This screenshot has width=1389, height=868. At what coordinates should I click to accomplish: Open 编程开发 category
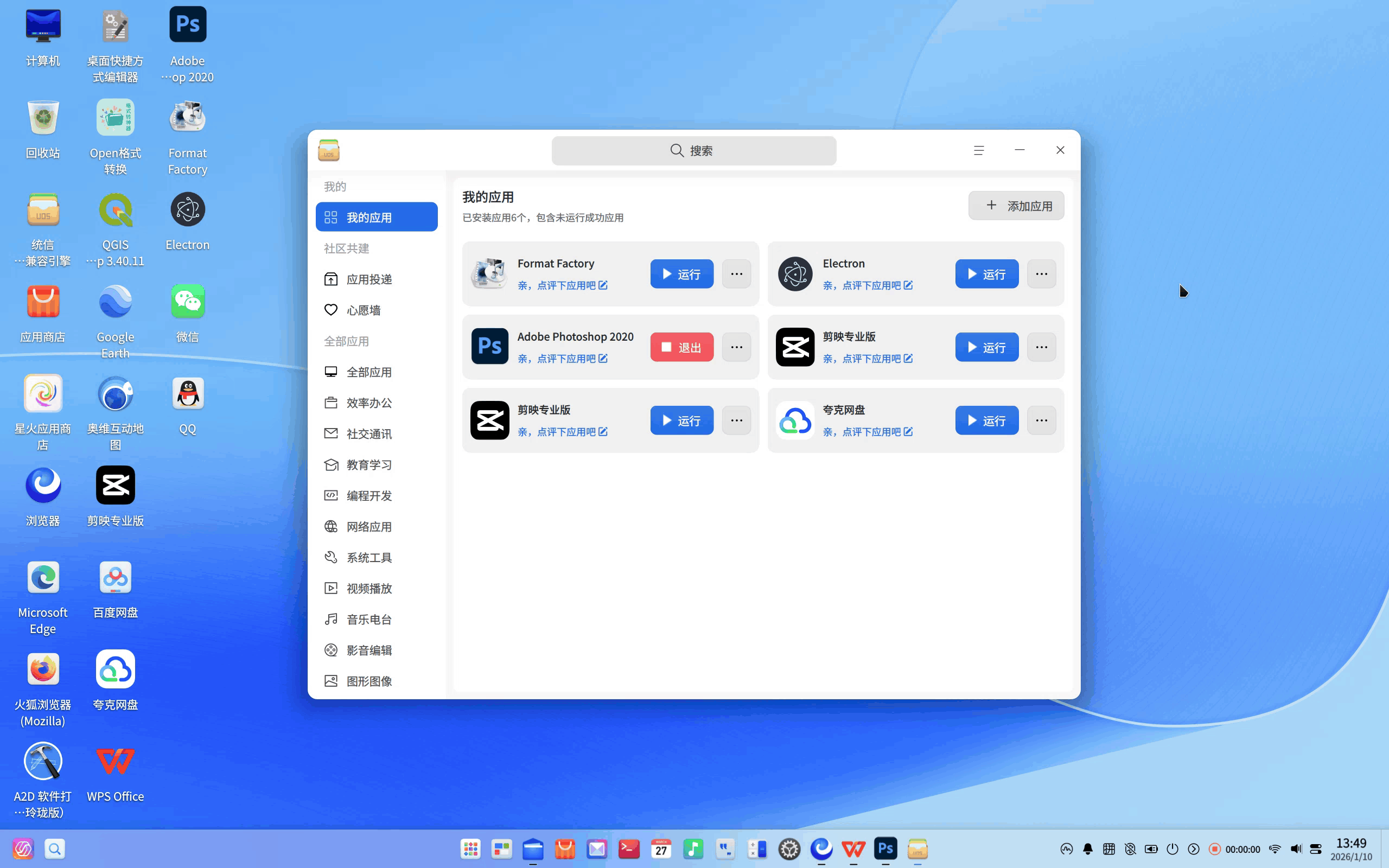(x=377, y=495)
